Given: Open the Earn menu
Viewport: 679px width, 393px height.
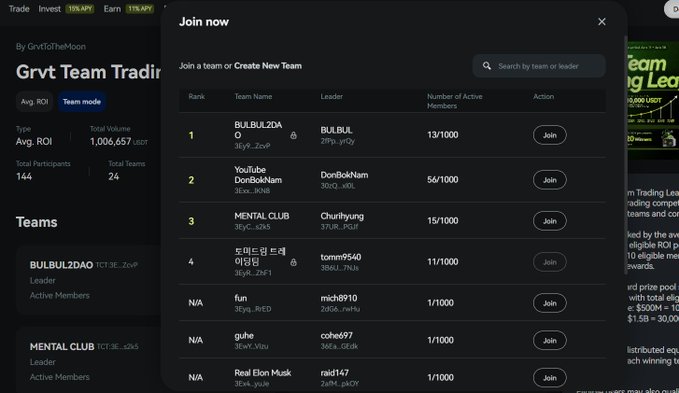Looking at the screenshot, I should tap(112, 9).
